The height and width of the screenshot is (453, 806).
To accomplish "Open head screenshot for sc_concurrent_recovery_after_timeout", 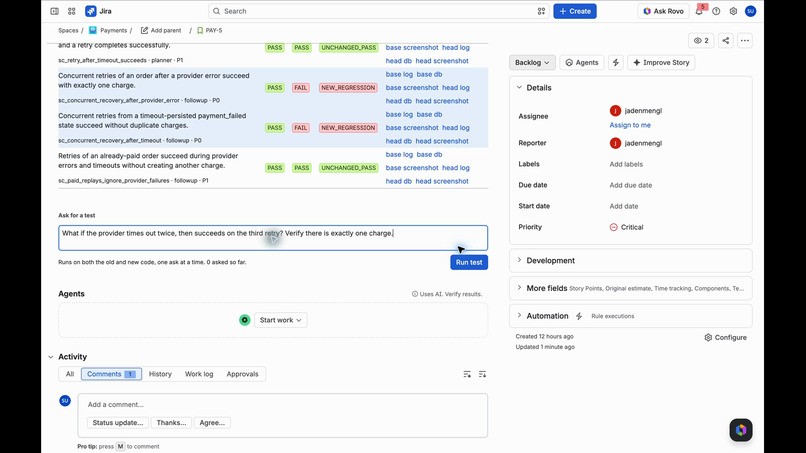I will 442,141.
